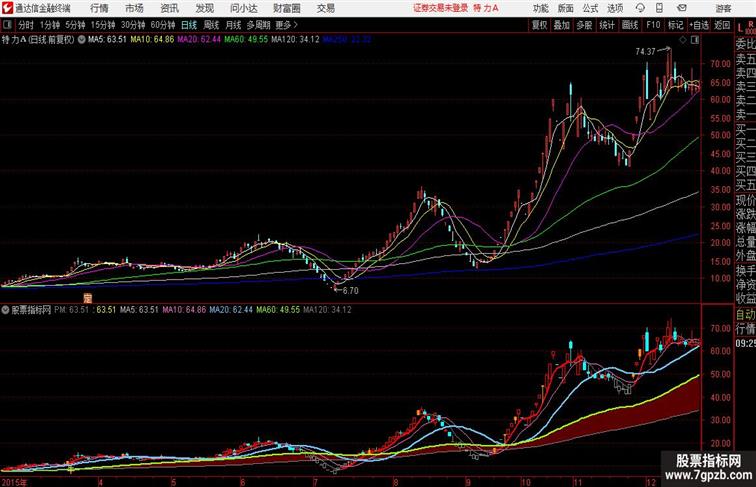Image resolution: width=756 pixels, height=487 pixels.
Task: Open the mail envelope icon
Action: [682, 8]
